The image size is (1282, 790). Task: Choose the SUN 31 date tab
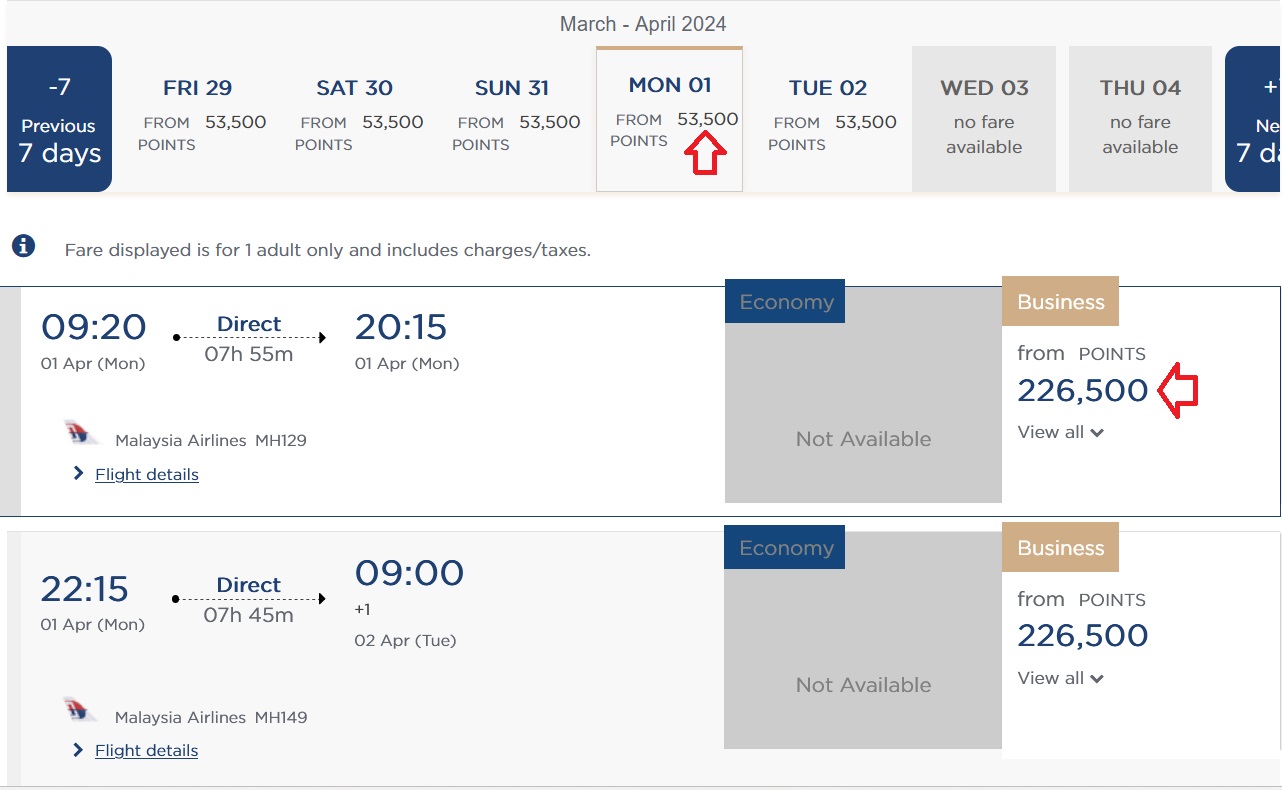coord(512,118)
